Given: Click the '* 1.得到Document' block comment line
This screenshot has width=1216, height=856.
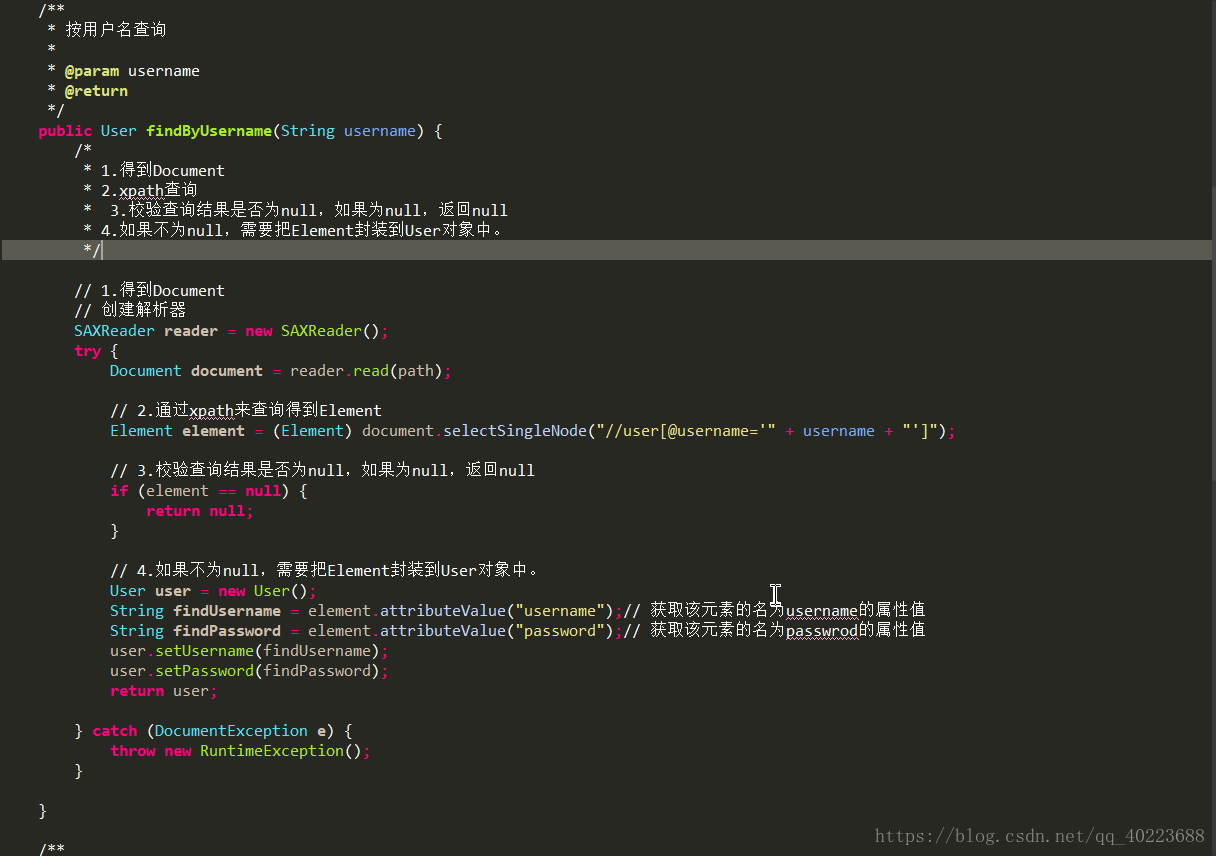Looking at the screenshot, I should pos(154,171).
